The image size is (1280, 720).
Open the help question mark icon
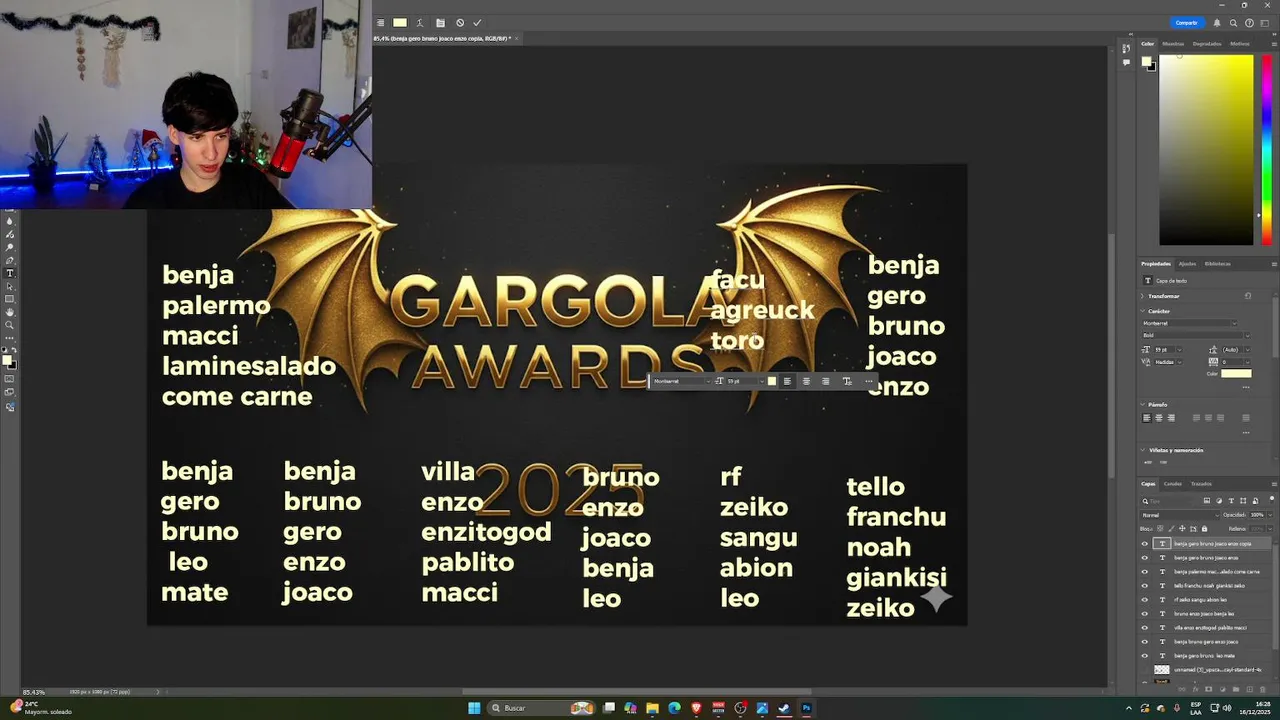click(1249, 23)
